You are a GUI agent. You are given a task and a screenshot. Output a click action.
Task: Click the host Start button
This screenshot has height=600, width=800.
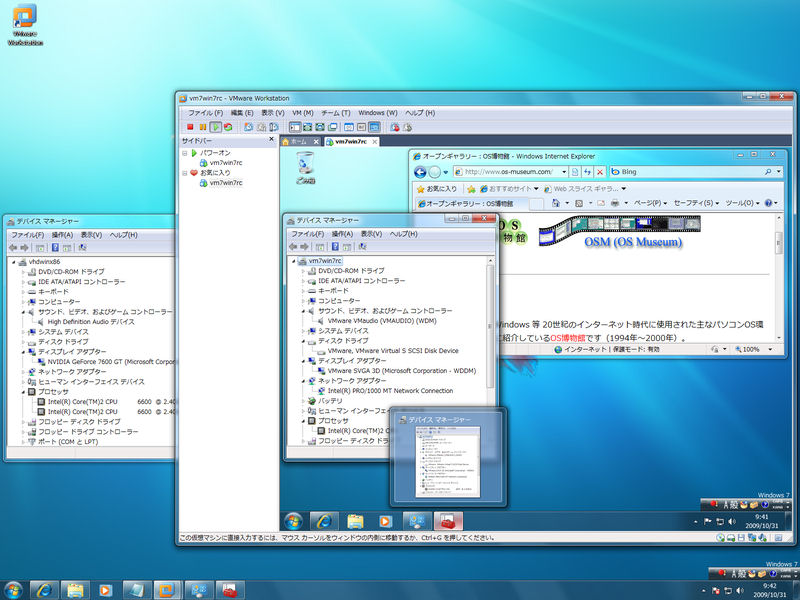(13, 590)
